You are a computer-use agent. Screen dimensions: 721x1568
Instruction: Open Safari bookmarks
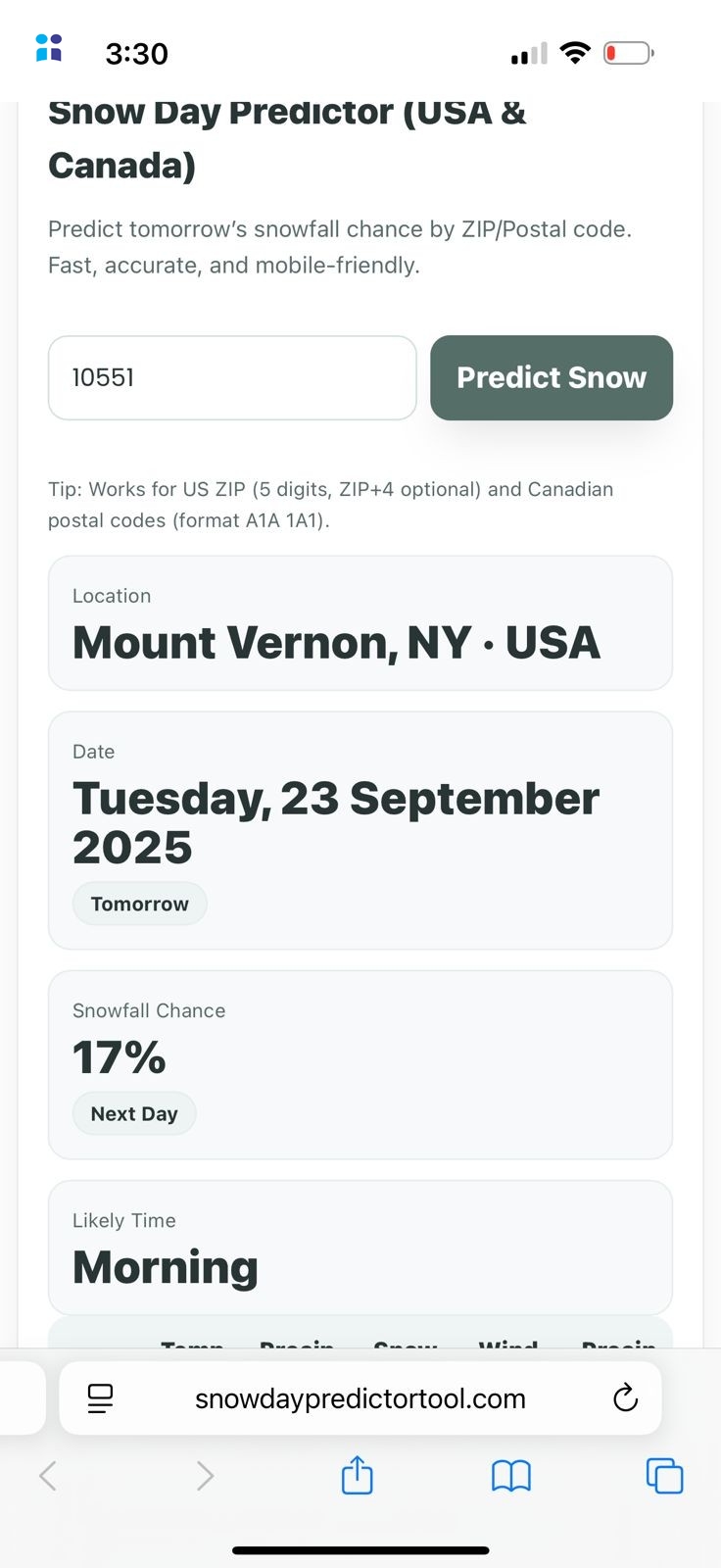511,1475
